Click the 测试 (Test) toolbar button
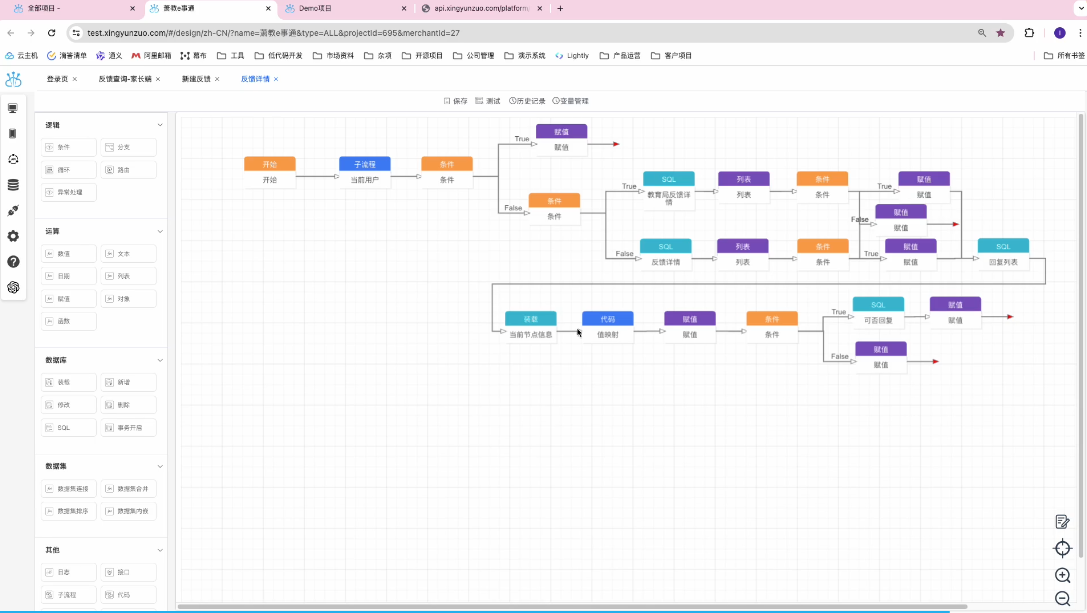Screen dimensions: 1087x613 tap(488, 101)
